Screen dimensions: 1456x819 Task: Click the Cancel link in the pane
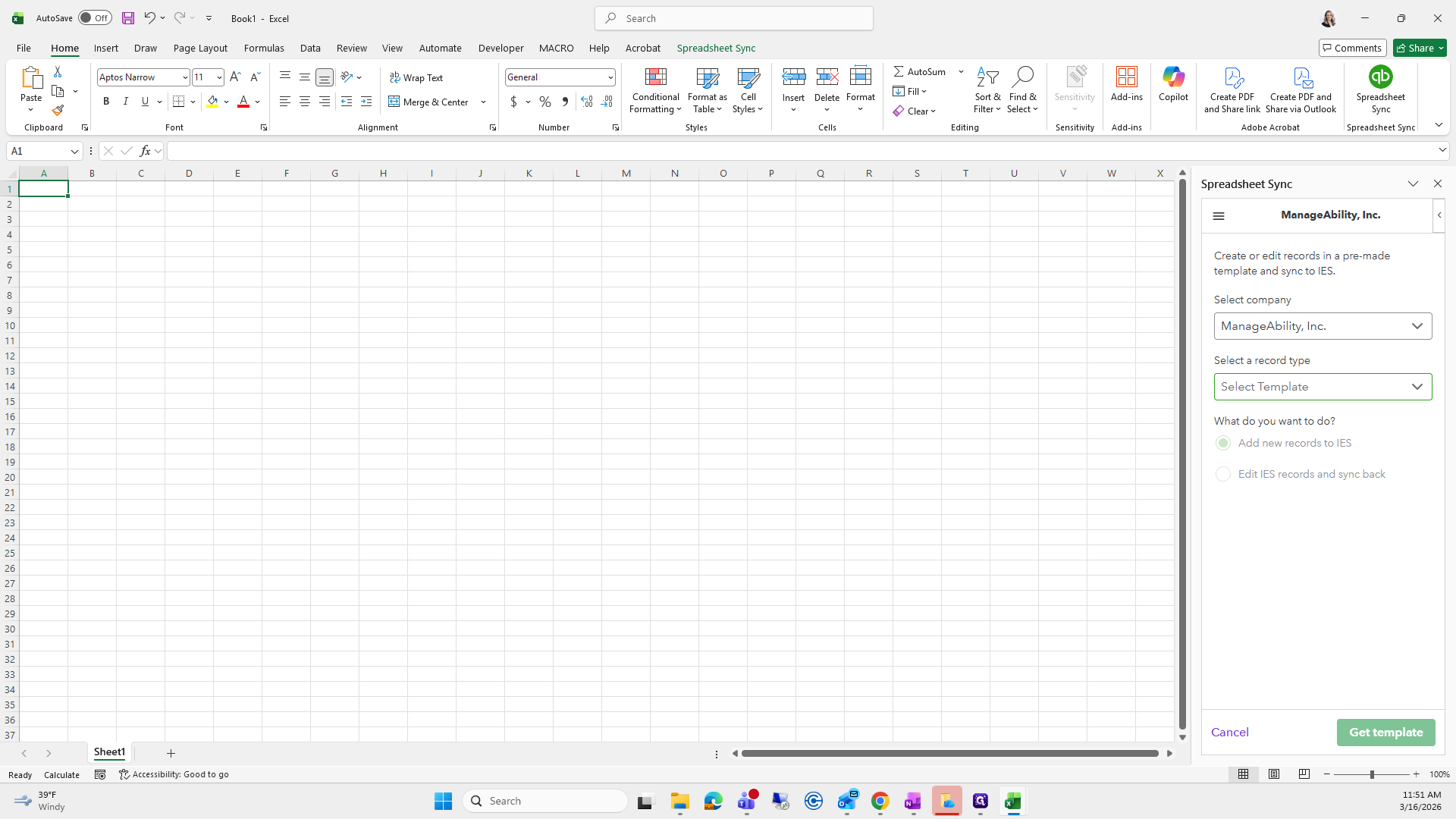point(1229,733)
